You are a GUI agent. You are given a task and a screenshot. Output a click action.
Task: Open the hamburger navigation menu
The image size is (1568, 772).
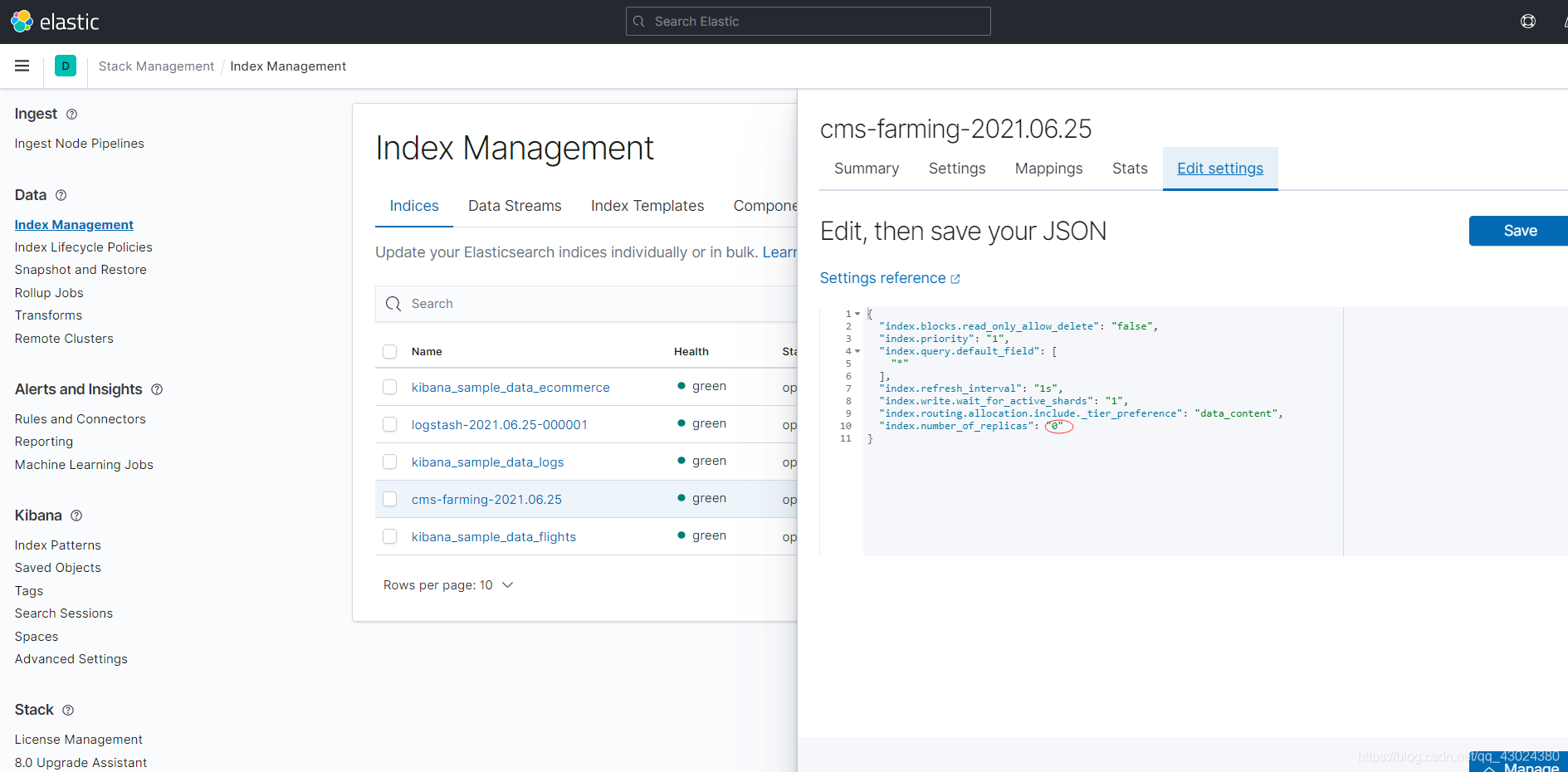22,66
